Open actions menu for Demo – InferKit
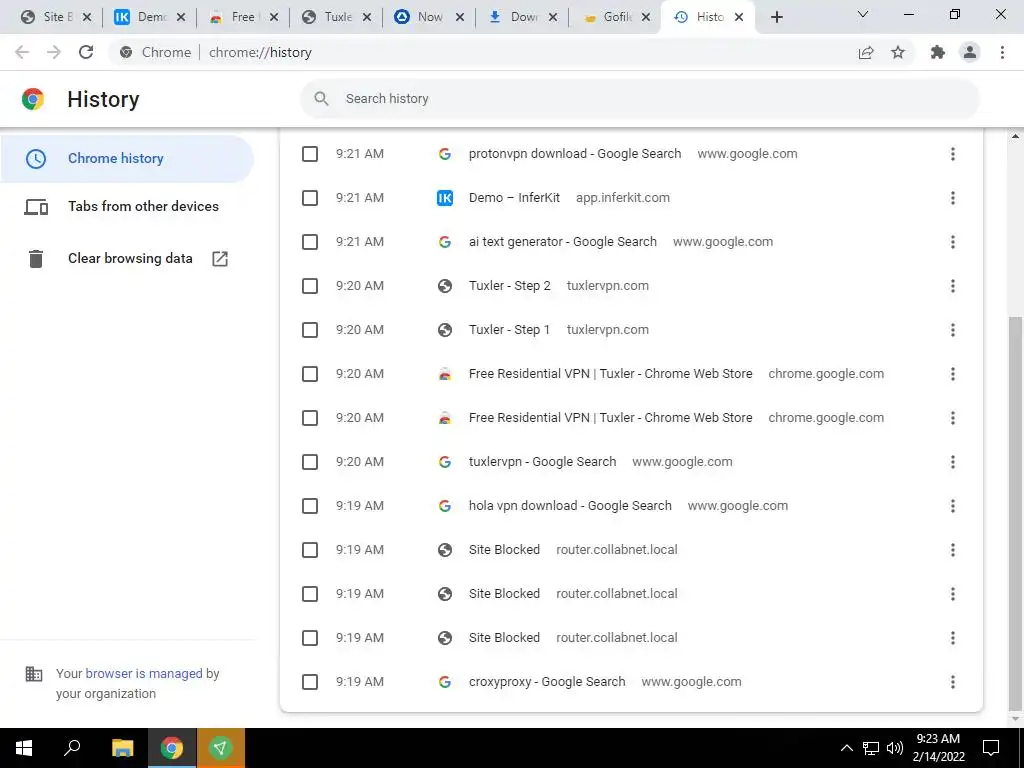 (953, 198)
